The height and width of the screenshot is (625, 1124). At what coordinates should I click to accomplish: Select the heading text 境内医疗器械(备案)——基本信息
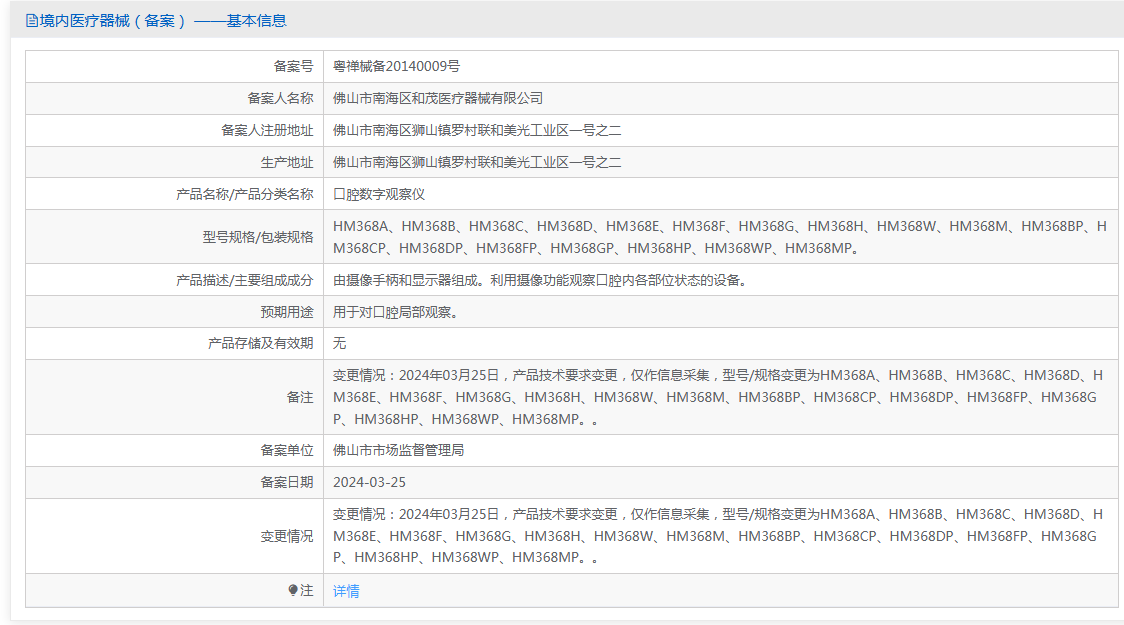[163, 21]
